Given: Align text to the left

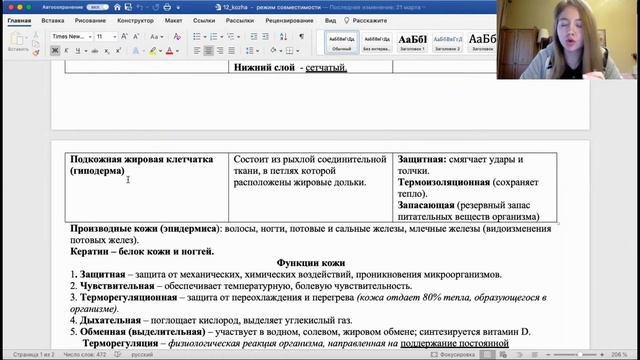Looking at the screenshot, I should (197, 51).
